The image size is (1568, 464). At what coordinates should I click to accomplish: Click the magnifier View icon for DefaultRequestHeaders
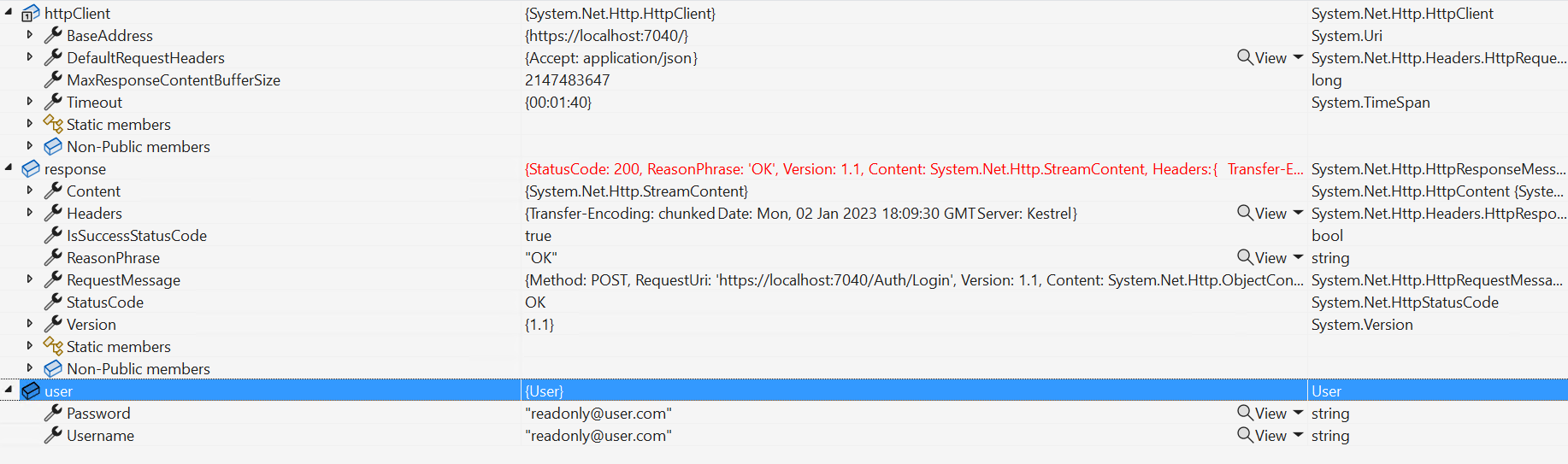(x=1245, y=57)
